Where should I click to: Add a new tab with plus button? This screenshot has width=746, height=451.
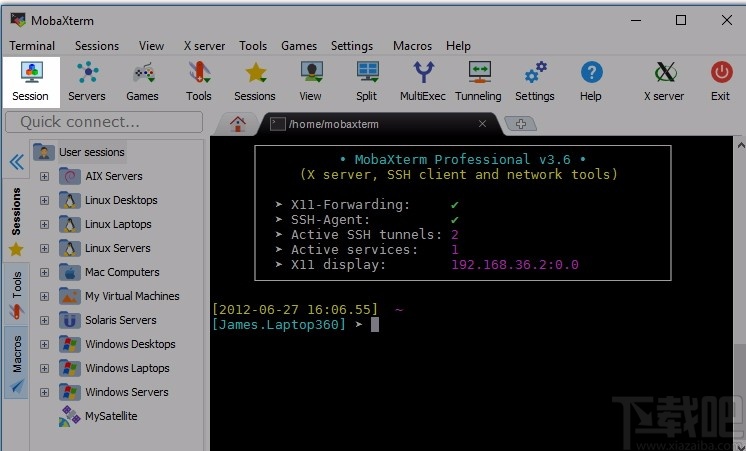[520, 124]
